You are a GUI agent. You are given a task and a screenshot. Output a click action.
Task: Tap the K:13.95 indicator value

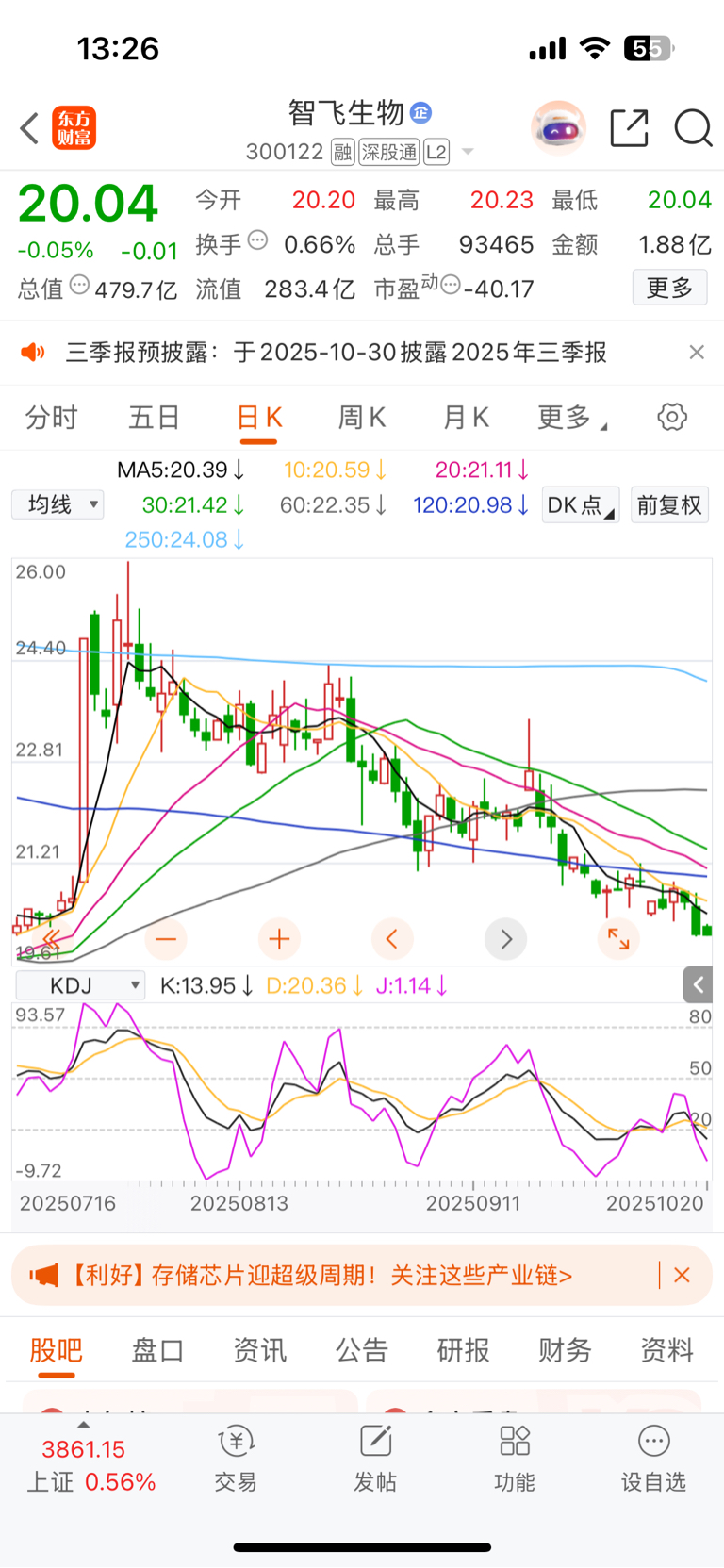(x=206, y=985)
